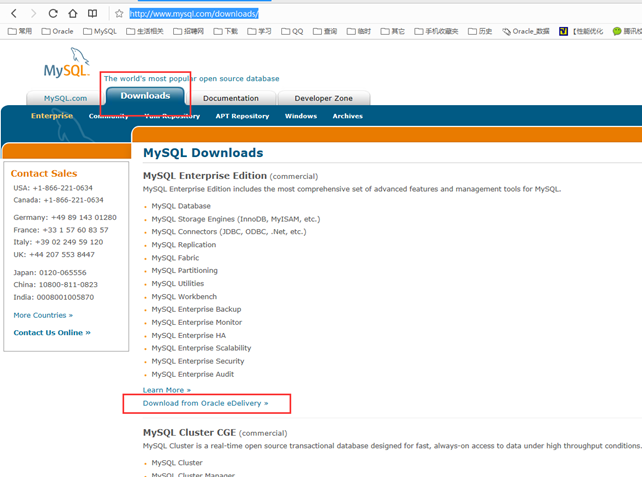Open the 招聘网 bookmarks folder

click(x=188, y=31)
